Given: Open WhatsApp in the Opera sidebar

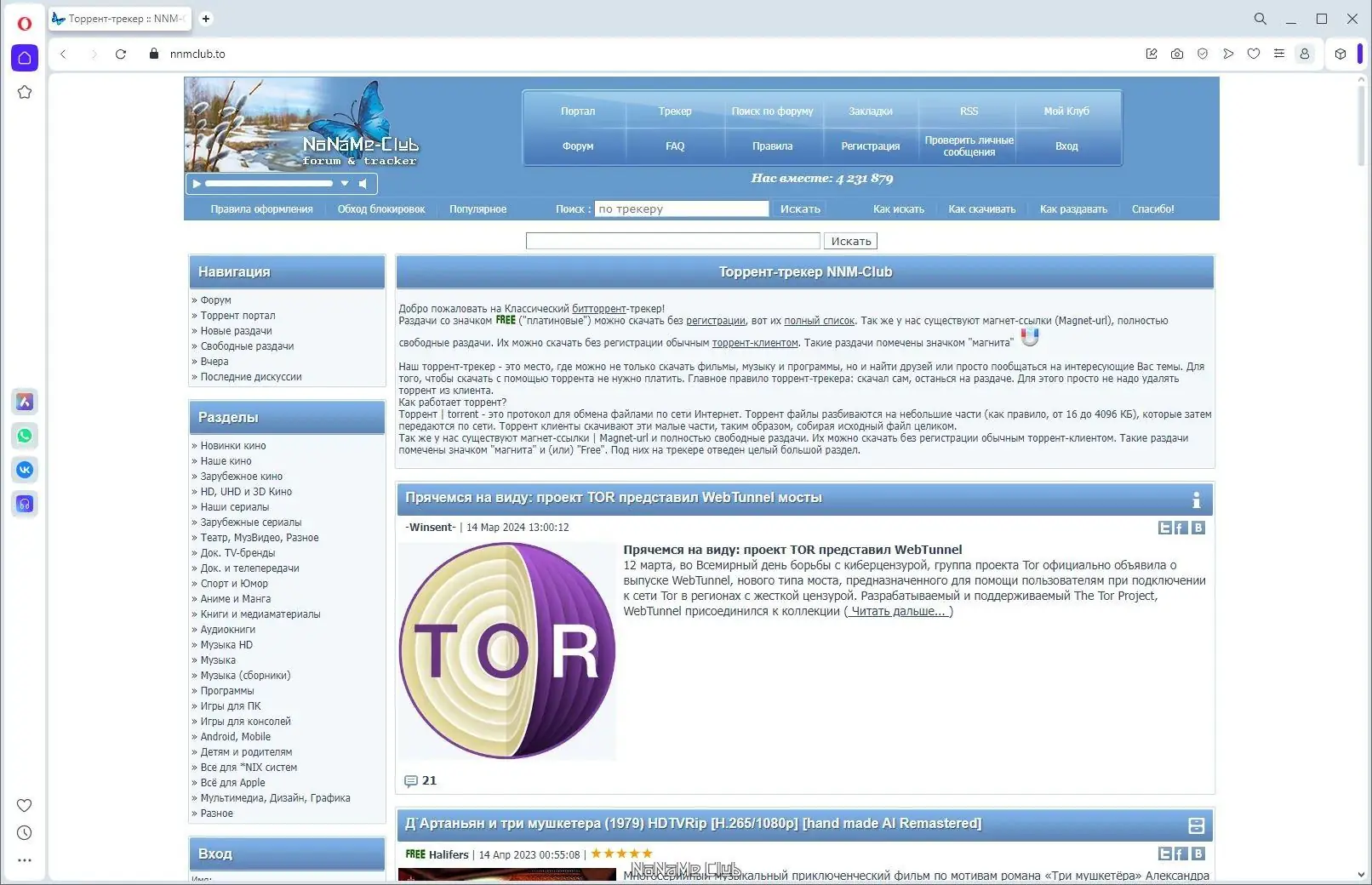Looking at the screenshot, I should point(25,436).
